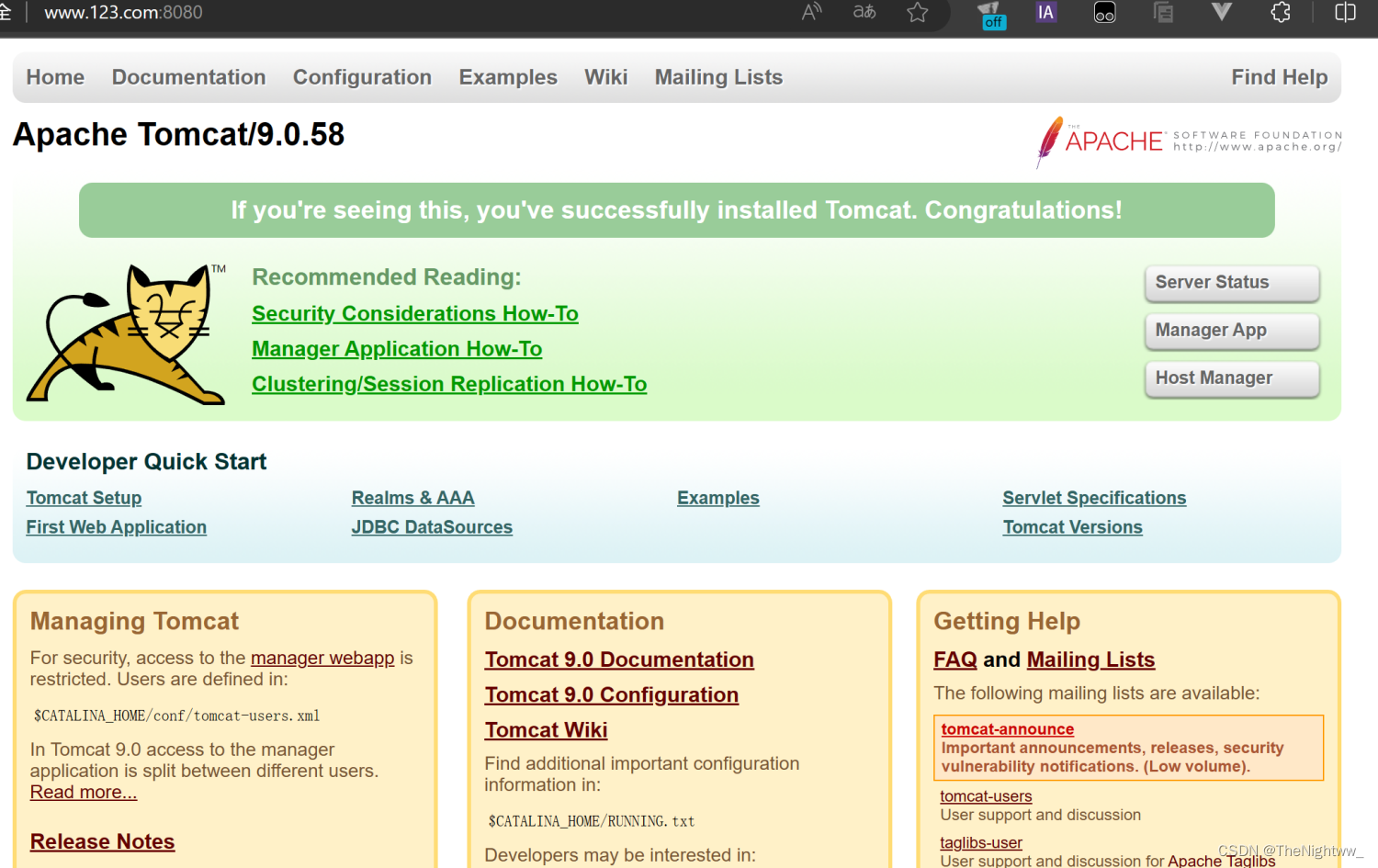
Task: Click the $CATALINA_HOME/RUNNING.txt path text
Action: point(592,821)
